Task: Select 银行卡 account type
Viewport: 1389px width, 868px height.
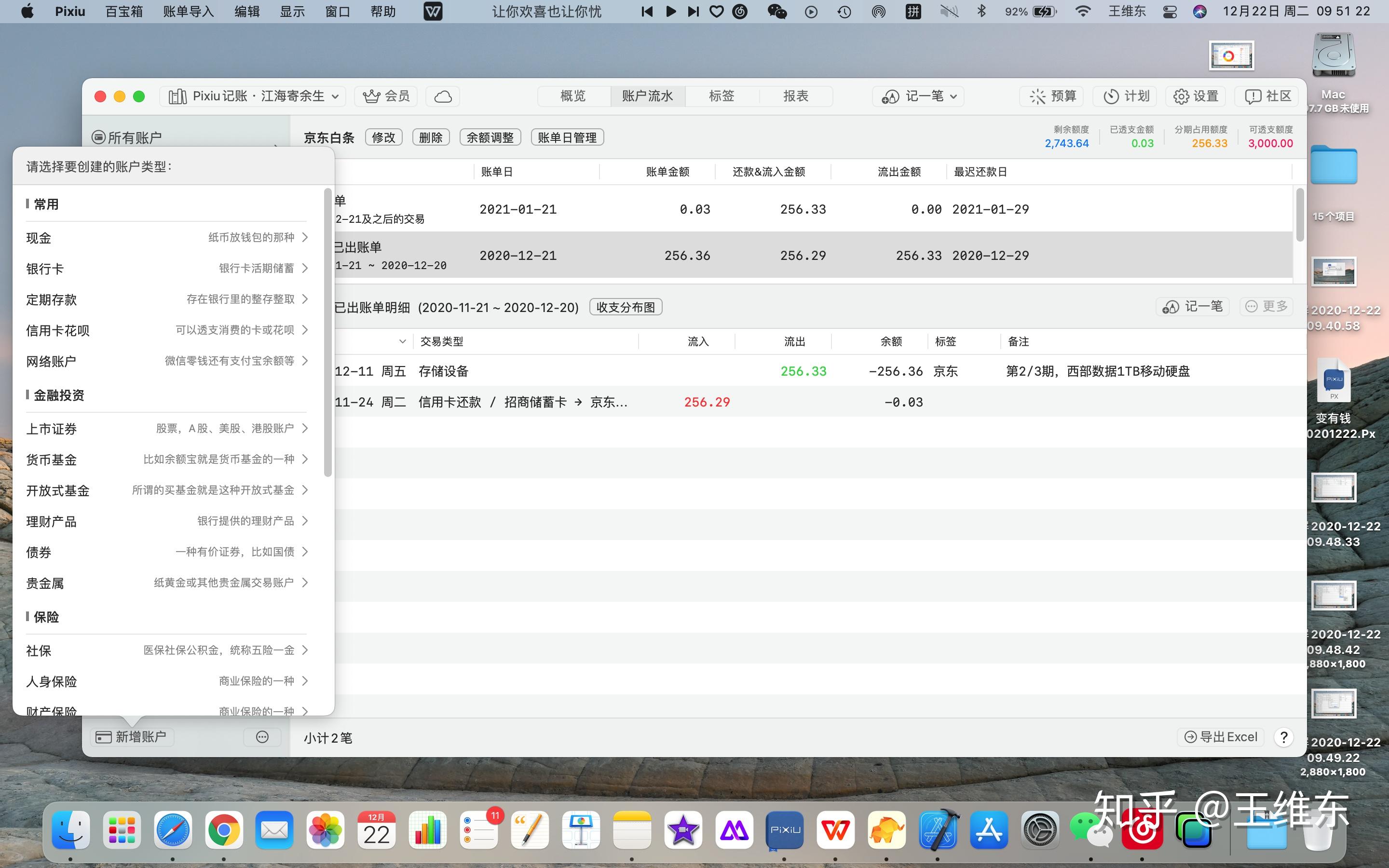Action: click(x=167, y=269)
